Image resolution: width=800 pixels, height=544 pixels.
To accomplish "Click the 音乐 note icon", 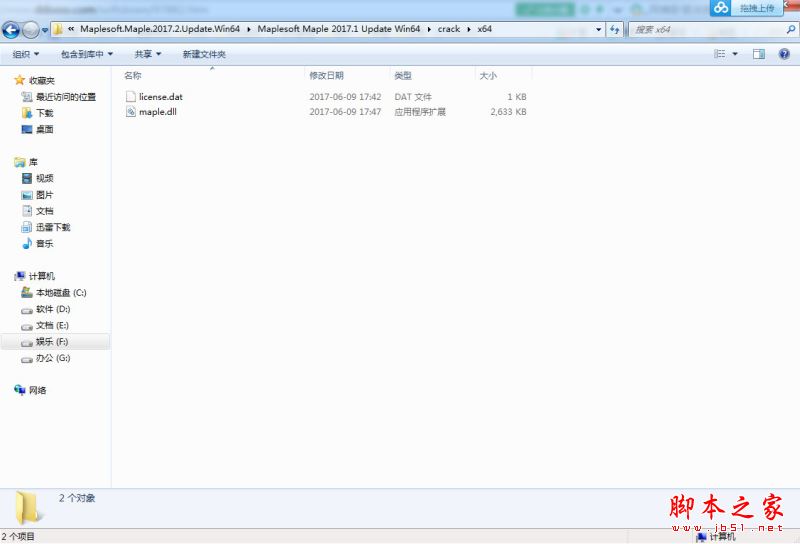I will [x=27, y=243].
